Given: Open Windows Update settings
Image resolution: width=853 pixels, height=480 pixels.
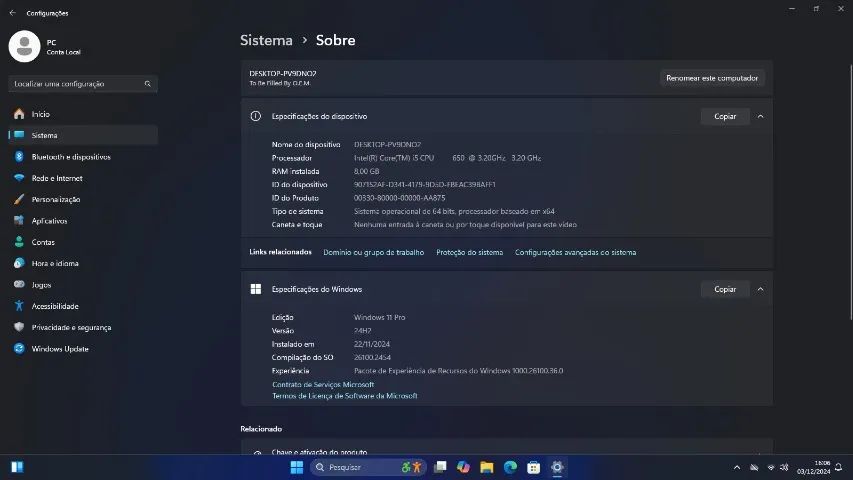Looking at the screenshot, I should click(x=83, y=349).
